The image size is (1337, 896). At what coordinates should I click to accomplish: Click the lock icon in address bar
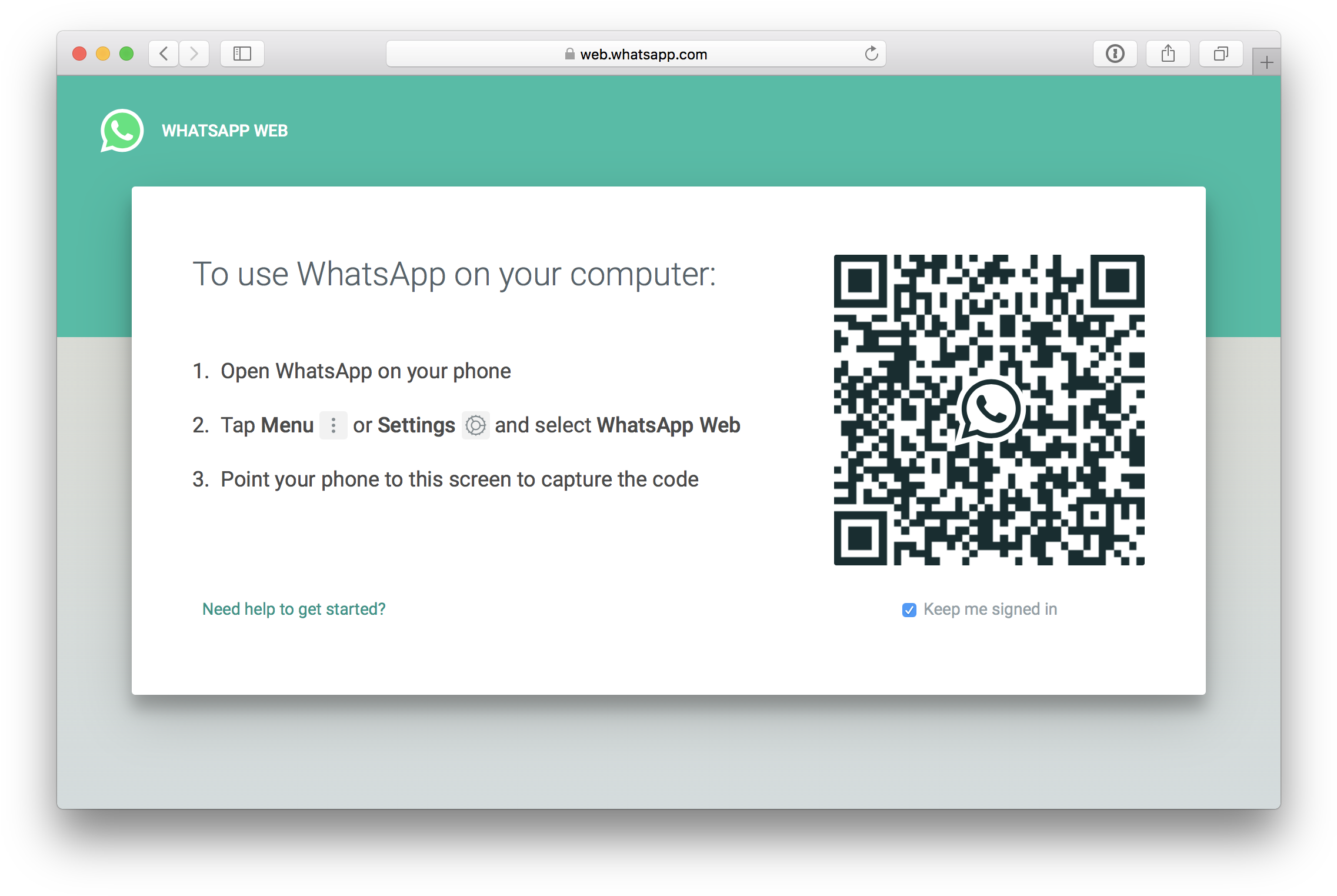[x=569, y=54]
